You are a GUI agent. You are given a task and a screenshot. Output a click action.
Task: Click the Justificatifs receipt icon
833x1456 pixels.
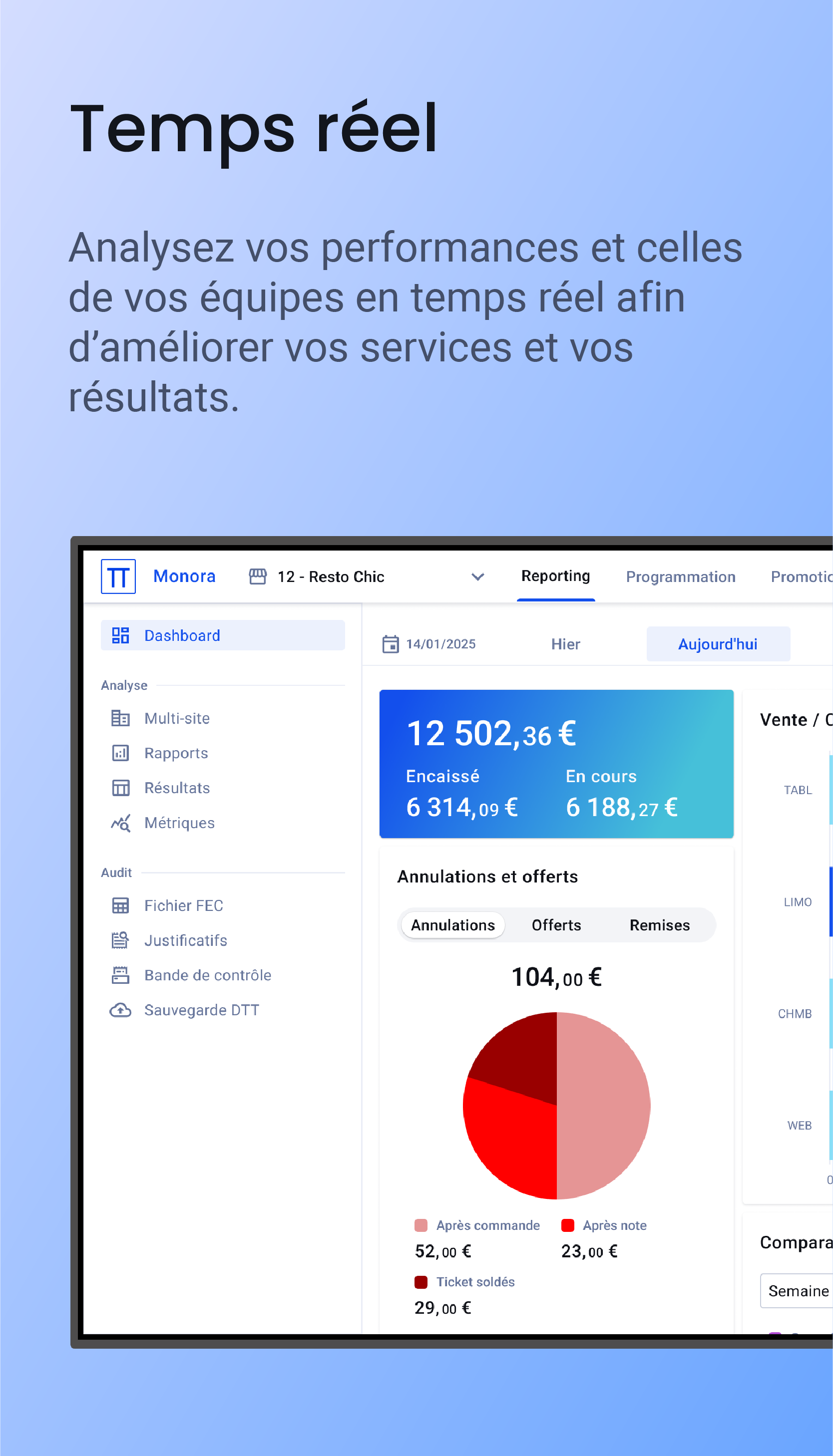point(120,940)
